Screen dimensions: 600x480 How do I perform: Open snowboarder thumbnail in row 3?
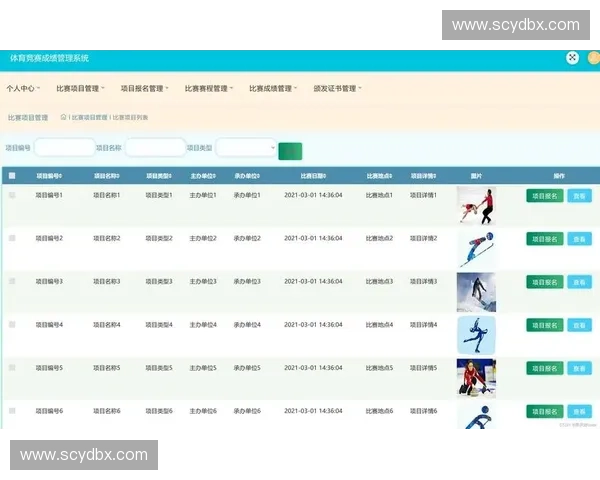pyautogui.click(x=476, y=292)
